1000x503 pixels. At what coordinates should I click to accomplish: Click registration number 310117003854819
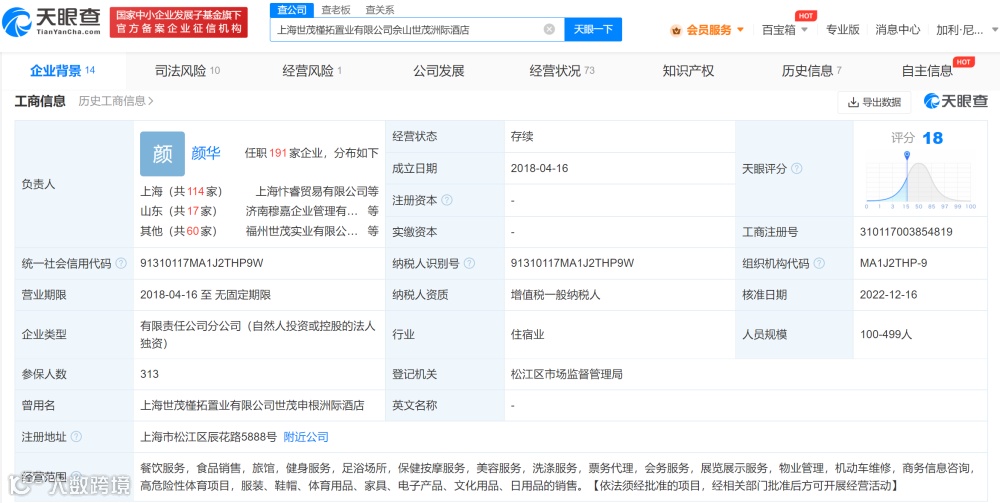pyautogui.click(x=906, y=232)
